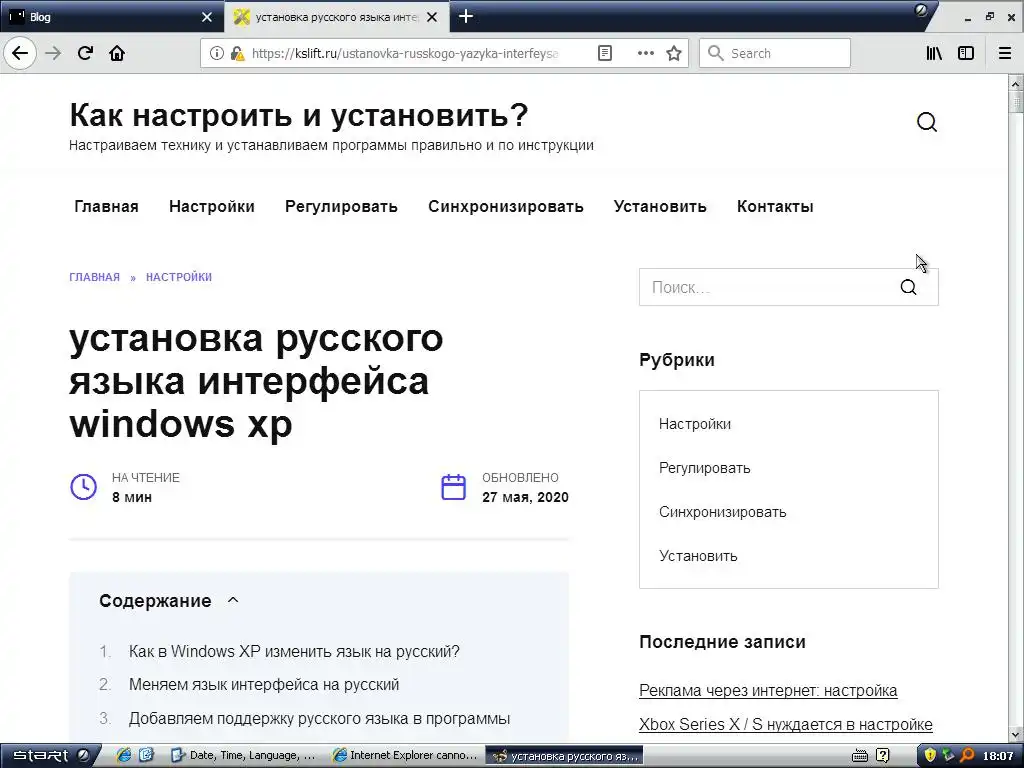
Task: Focus the browser URL address field
Action: (x=405, y=53)
